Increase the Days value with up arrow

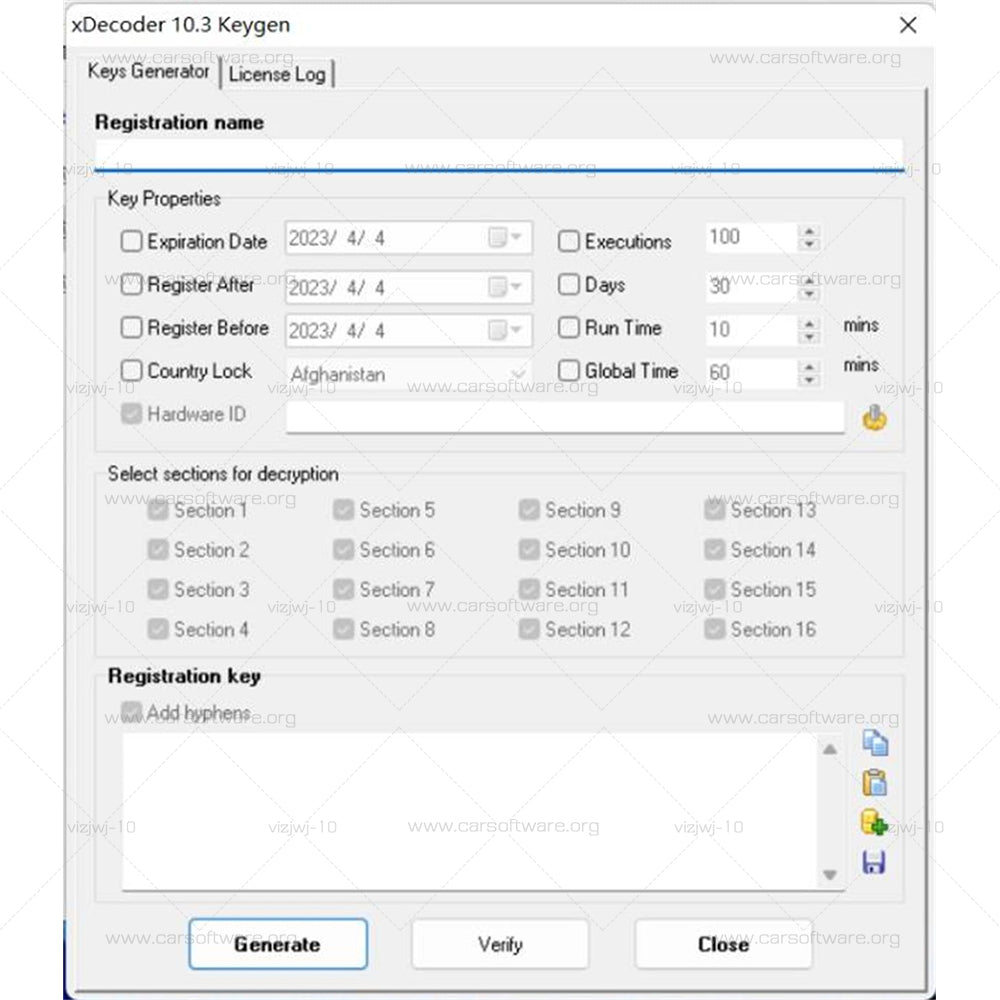pos(809,280)
